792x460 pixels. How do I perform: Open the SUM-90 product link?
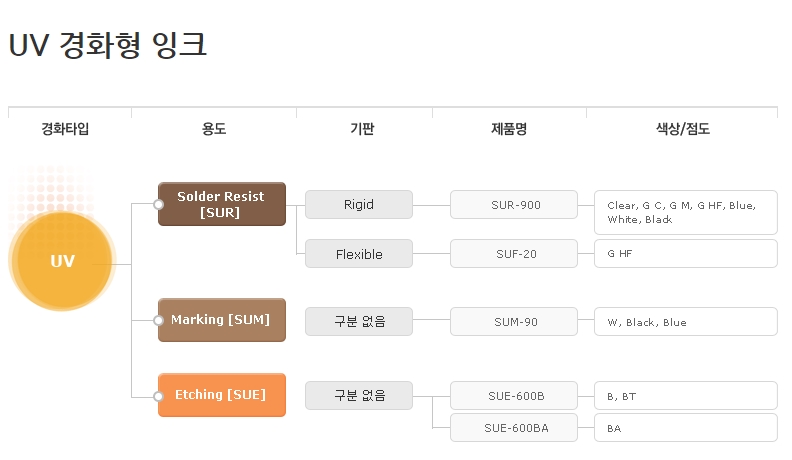tap(514, 322)
